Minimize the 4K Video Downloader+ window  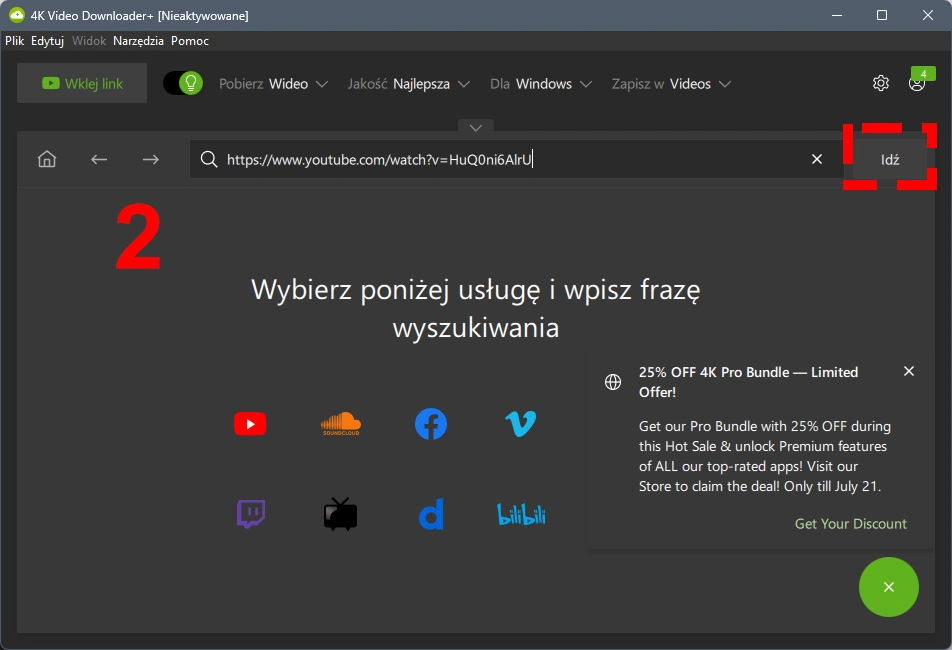point(837,15)
